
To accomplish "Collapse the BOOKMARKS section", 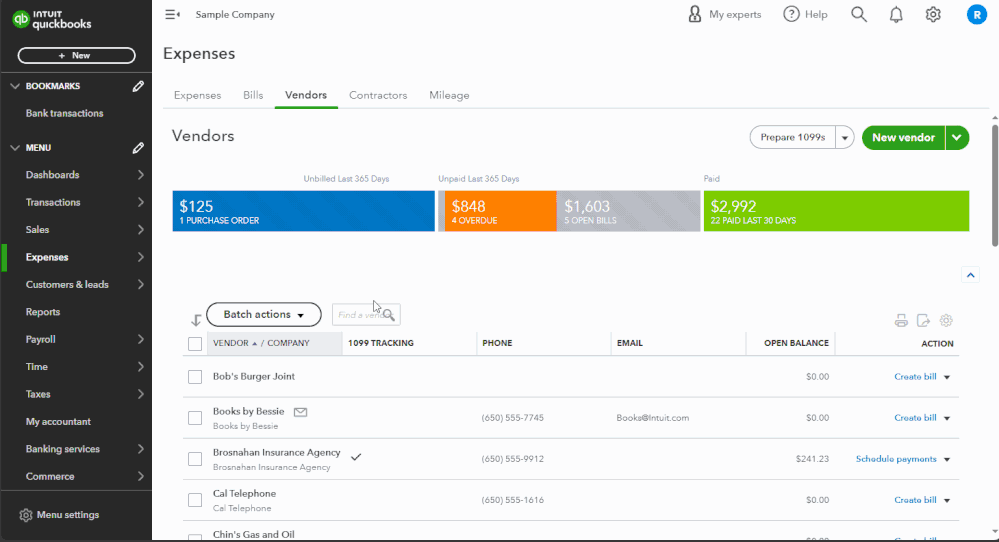I will coord(15,86).
